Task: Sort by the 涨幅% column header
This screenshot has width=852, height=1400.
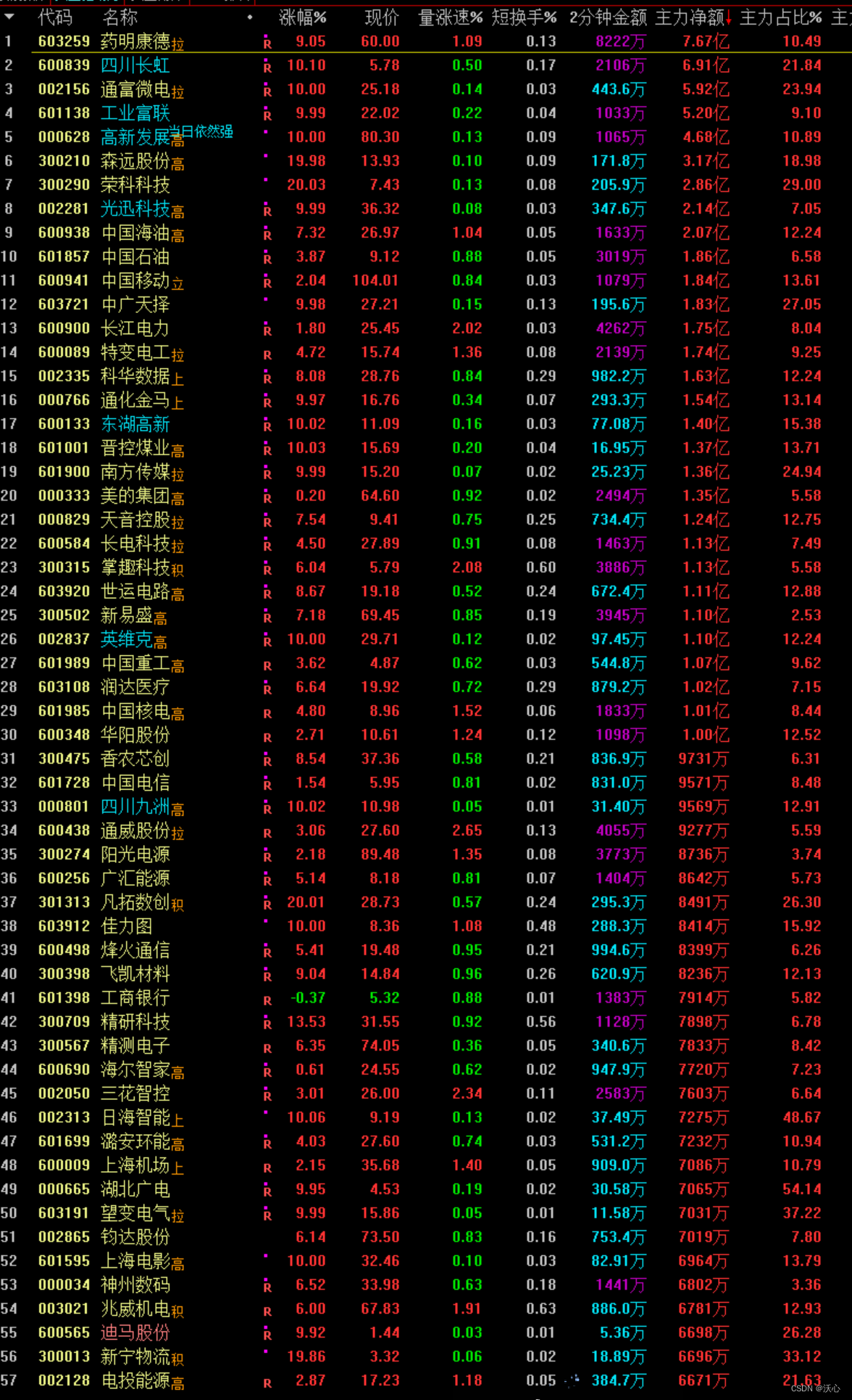Action: (x=302, y=17)
